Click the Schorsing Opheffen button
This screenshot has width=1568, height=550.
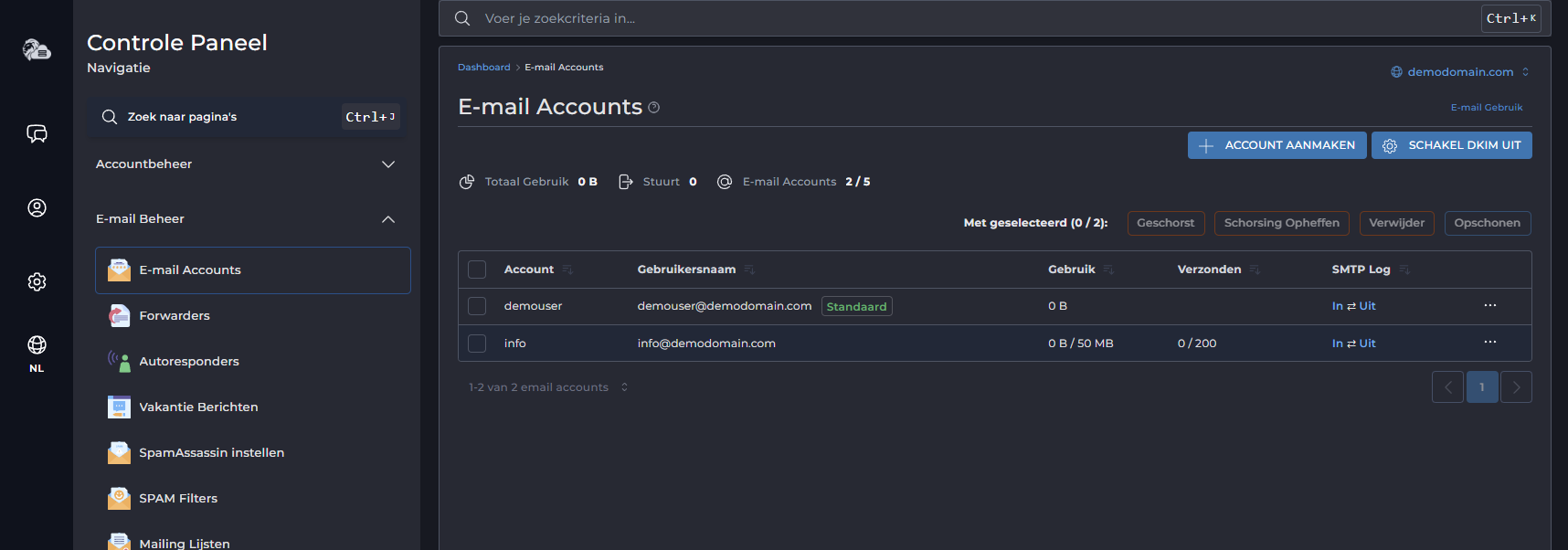pyautogui.click(x=1282, y=223)
